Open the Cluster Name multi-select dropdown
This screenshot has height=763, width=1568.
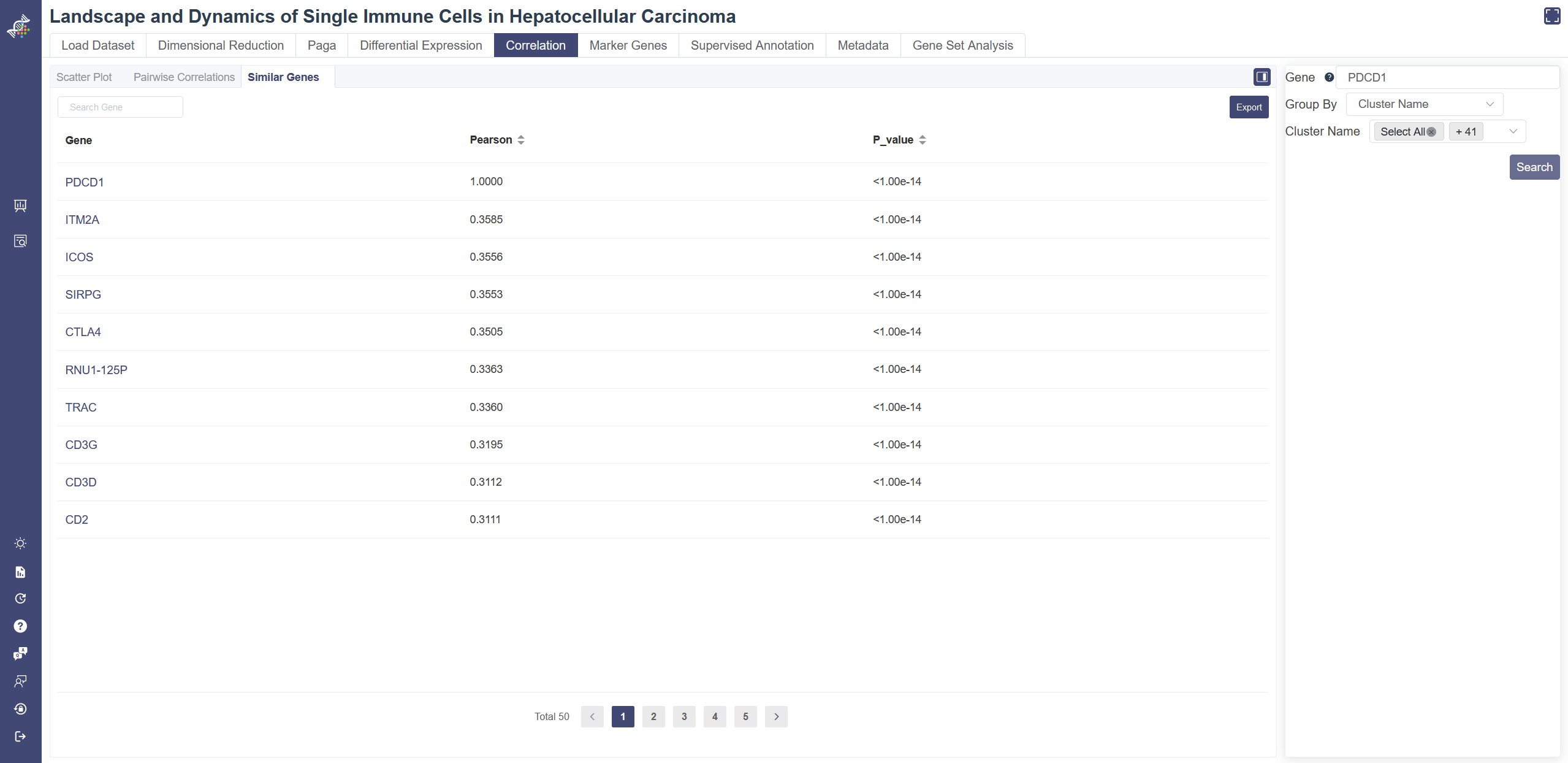point(1512,131)
